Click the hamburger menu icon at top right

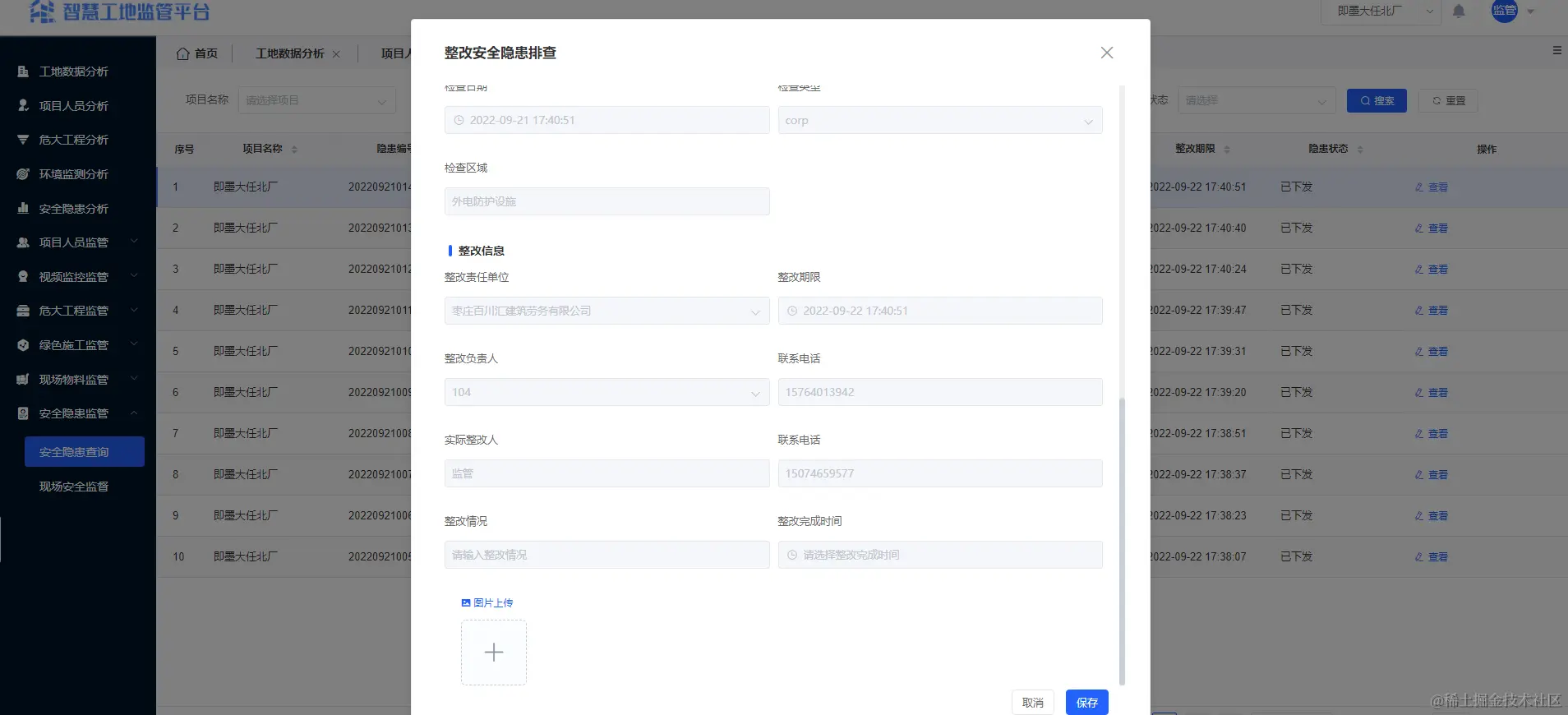point(1556,51)
